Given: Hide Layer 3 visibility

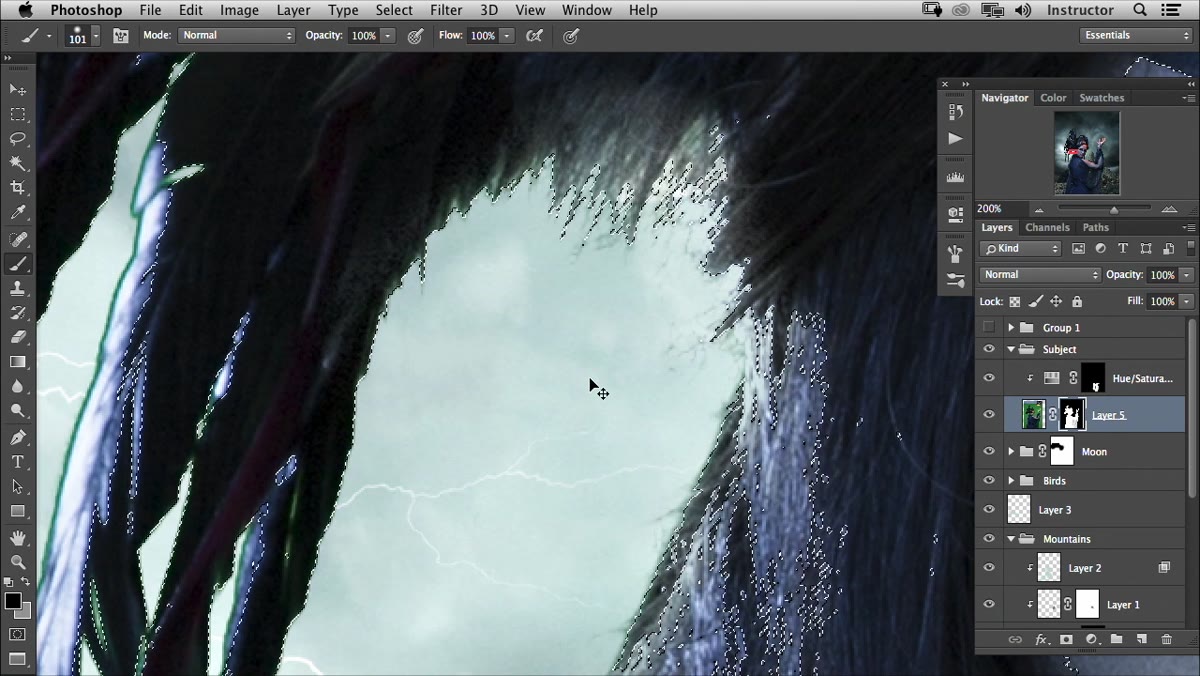Looking at the screenshot, I should click(989, 509).
